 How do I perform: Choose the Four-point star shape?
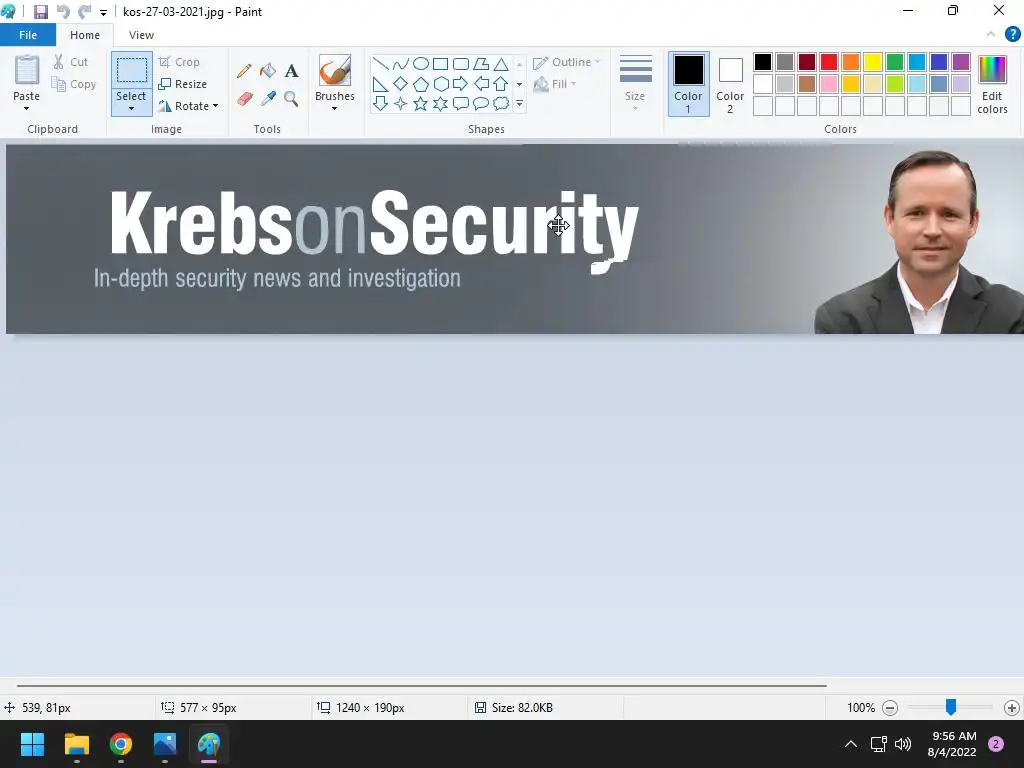tap(400, 103)
